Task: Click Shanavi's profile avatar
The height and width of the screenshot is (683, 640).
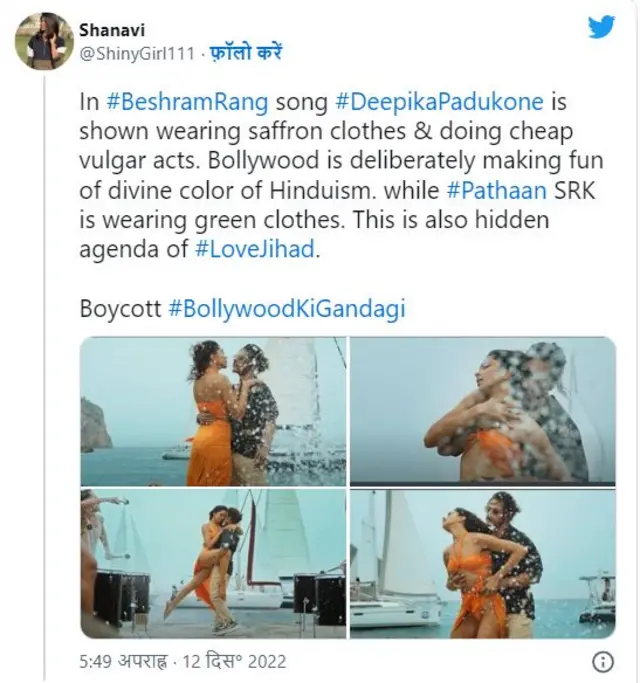Action: pyautogui.click(x=43, y=41)
